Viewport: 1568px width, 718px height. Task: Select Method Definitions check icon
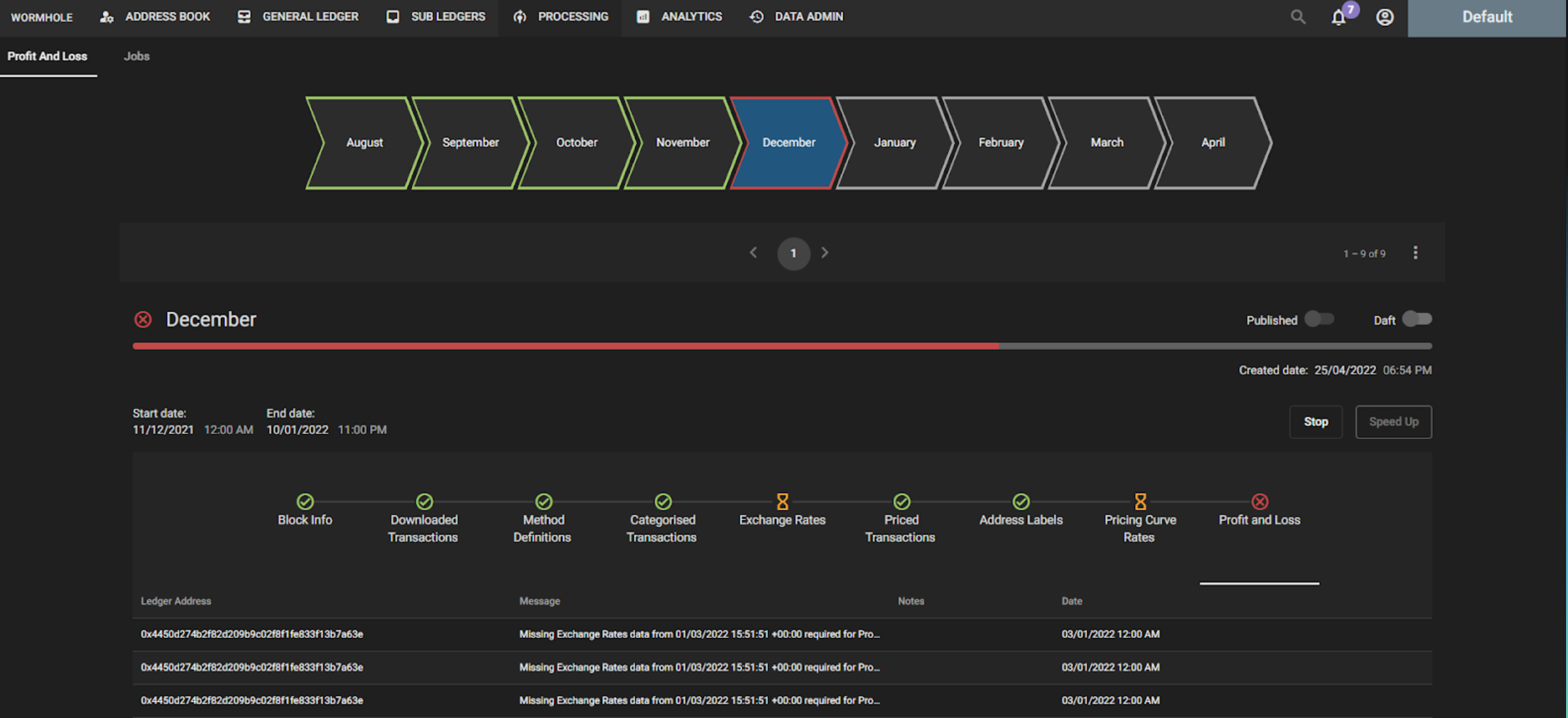coord(544,501)
